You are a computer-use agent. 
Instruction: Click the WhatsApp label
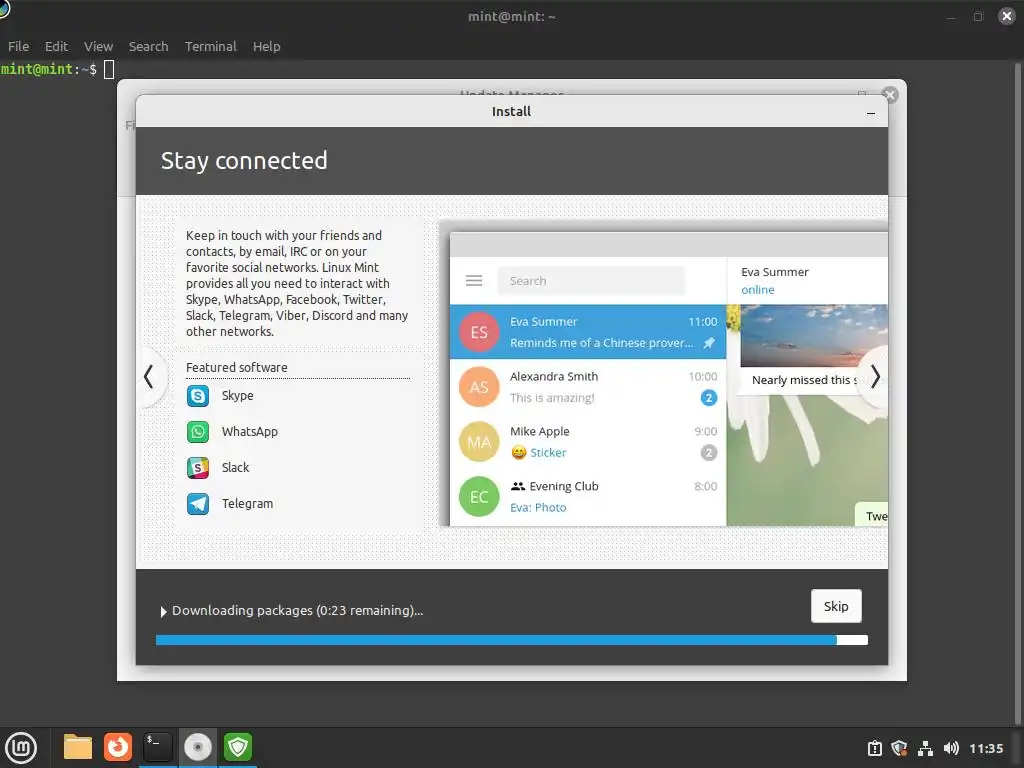pyautogui.click(x=249, y=432)
